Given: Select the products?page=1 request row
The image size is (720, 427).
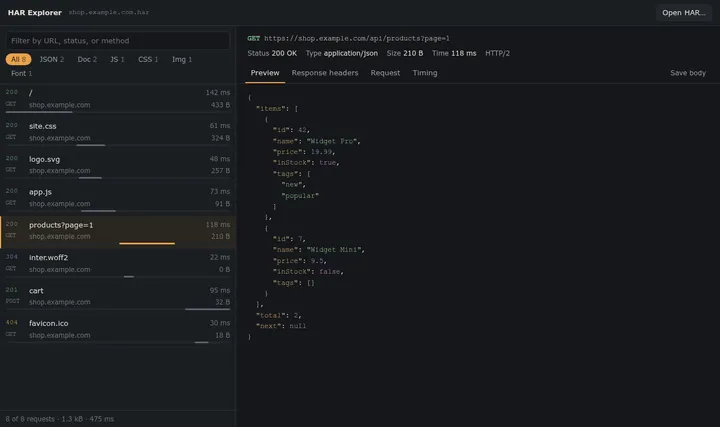Looking at the screenshot, I should (118, 231).
